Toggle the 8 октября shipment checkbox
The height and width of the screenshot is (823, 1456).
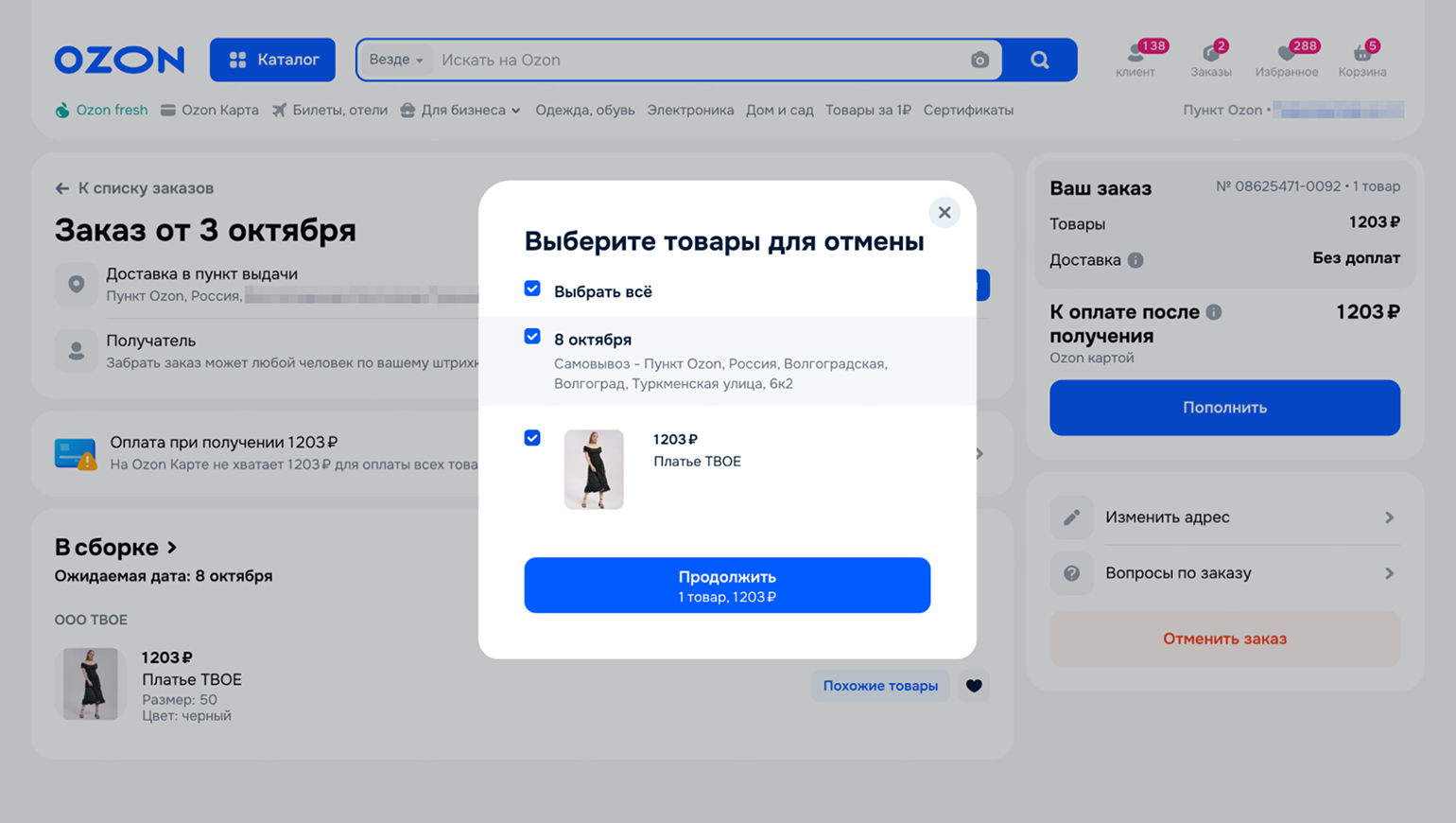pos(532,337)
